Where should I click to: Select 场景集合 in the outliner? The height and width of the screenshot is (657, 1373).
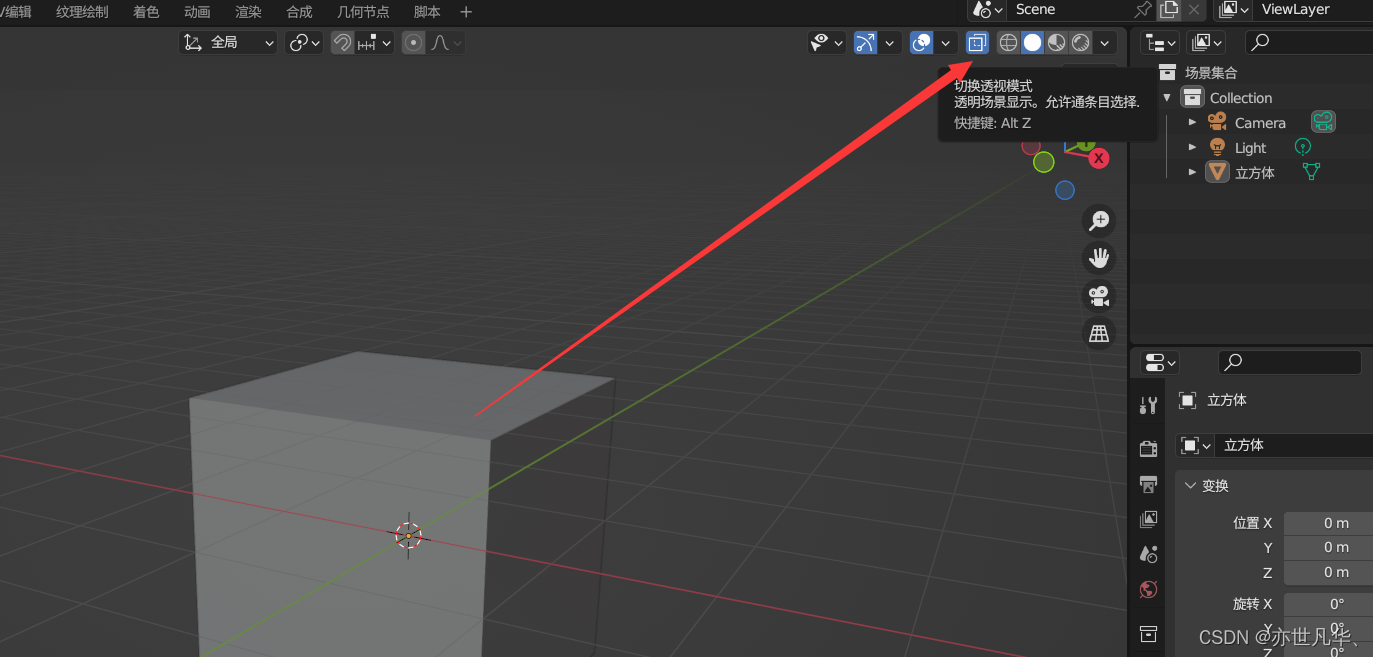click(x=1211, y=72)
